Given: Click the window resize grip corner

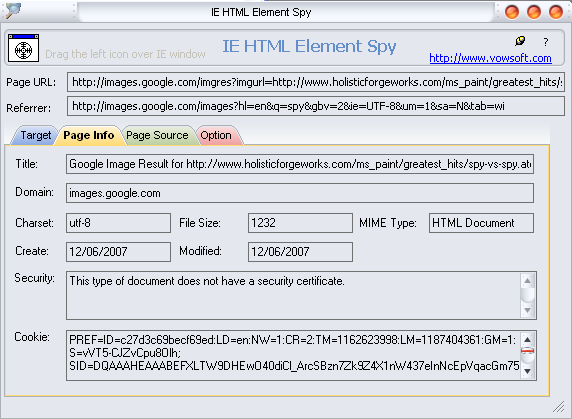Looking at the screenshot, I should (x=559, y=407).
